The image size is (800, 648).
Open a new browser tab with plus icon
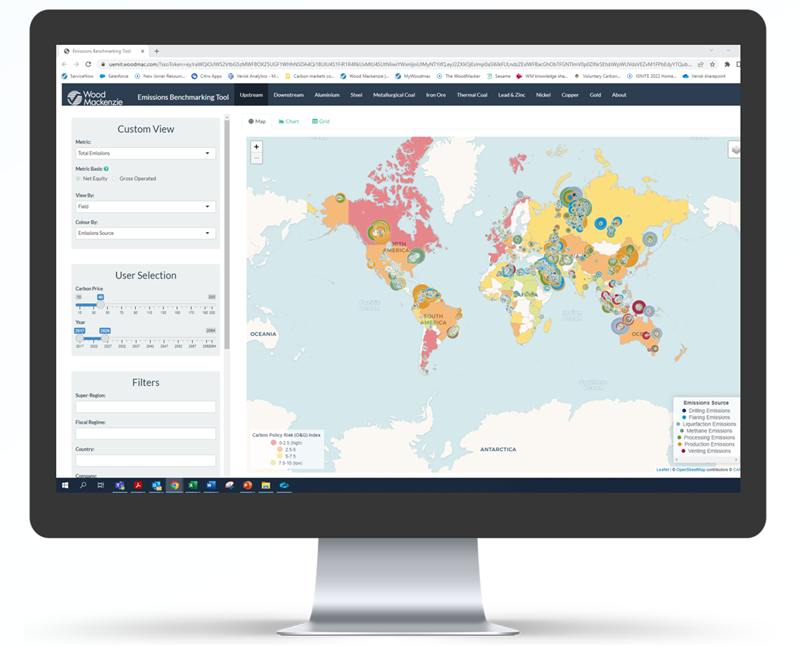point(157,51)
